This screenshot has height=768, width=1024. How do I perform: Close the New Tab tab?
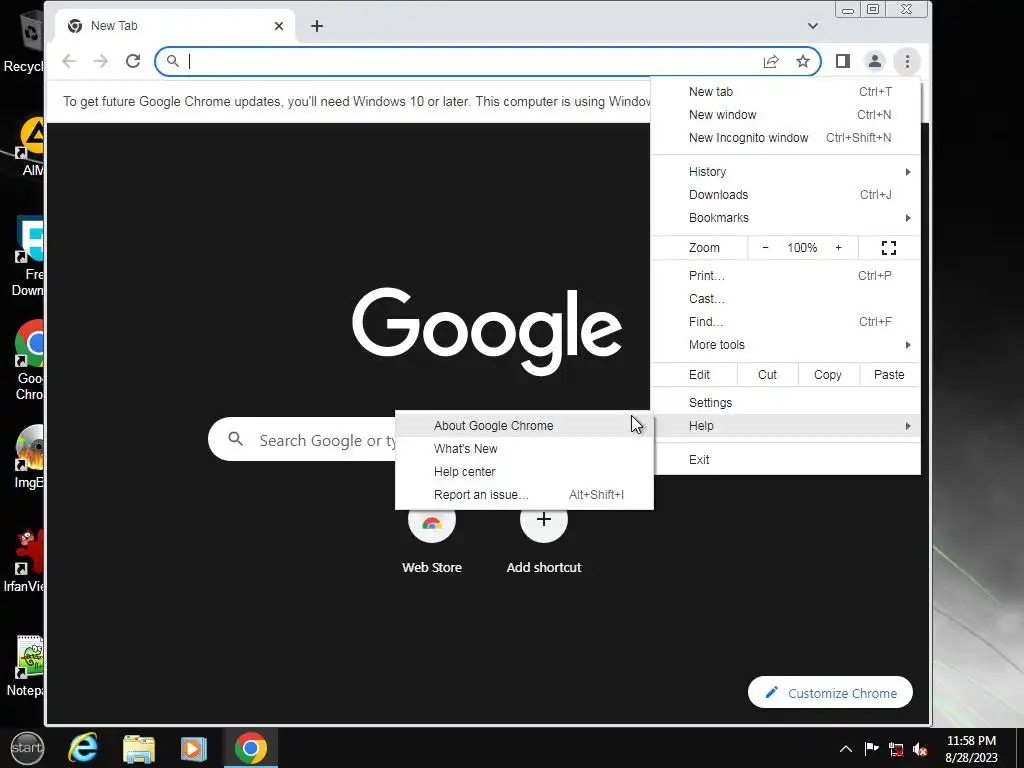point(279,26)
